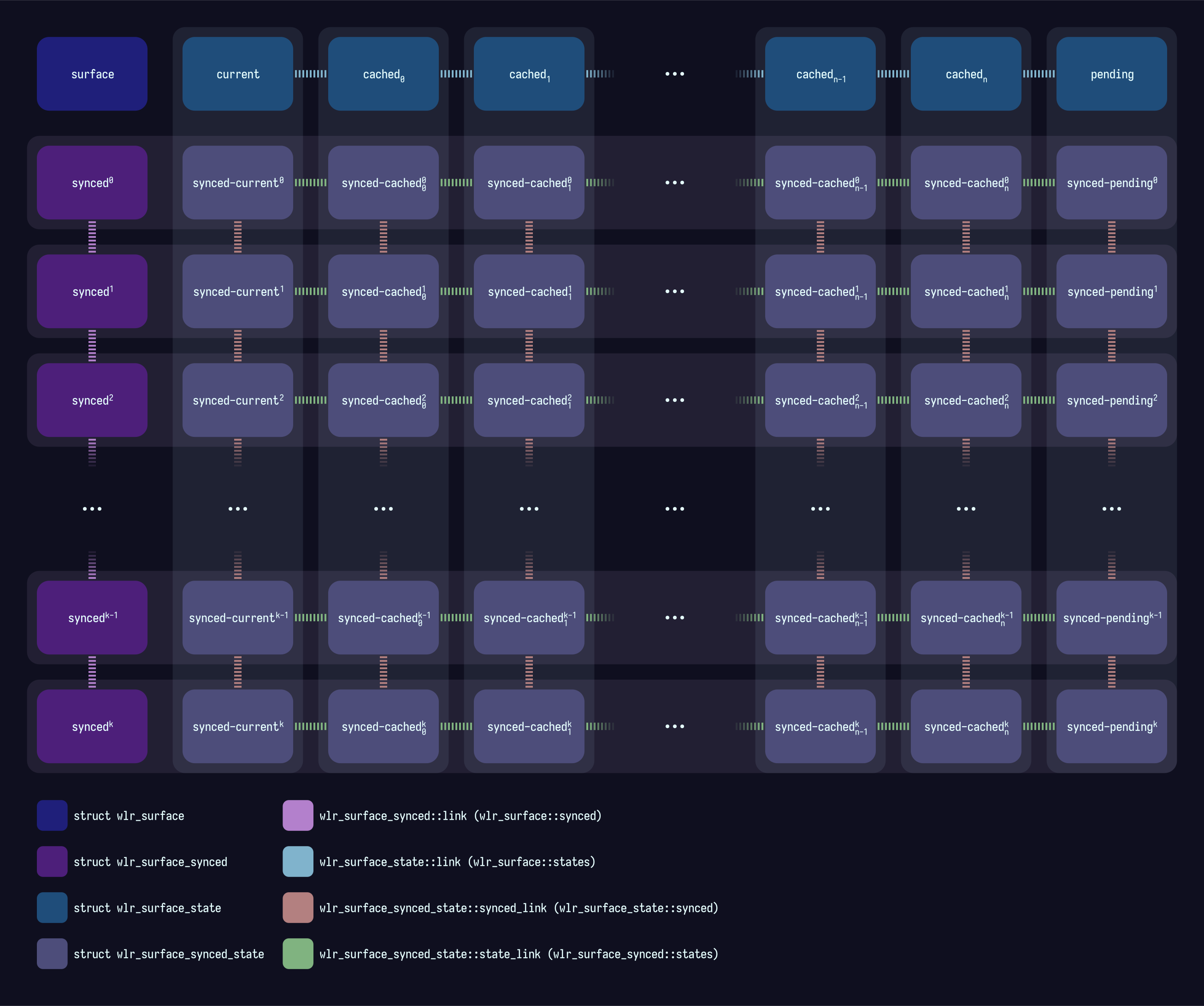
Task: Select the current state block
Action: point(237,74)
